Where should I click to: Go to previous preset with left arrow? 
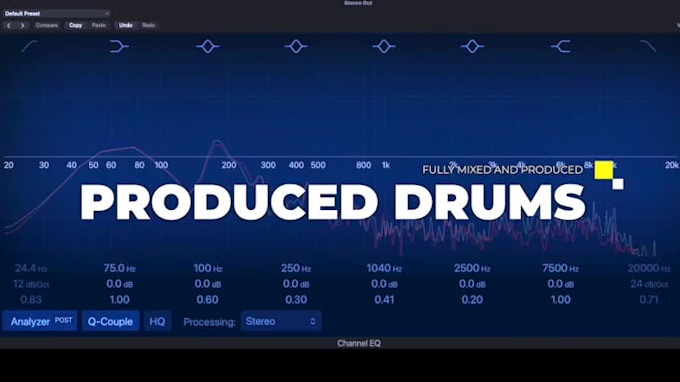pyautogui.click(x=9, y=26)
